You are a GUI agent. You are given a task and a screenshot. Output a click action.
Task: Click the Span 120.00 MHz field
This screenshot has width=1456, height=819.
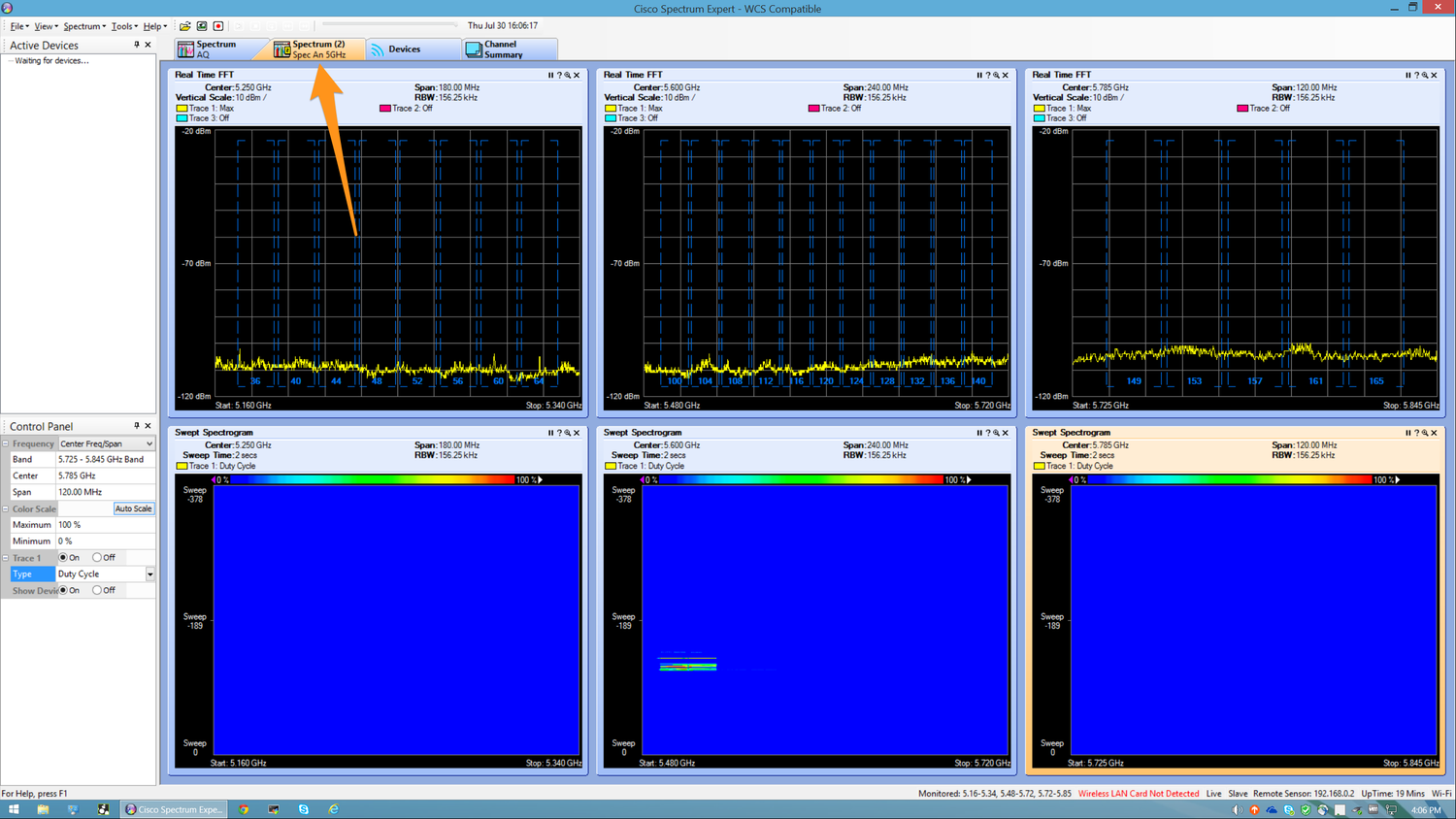point(105,492)
